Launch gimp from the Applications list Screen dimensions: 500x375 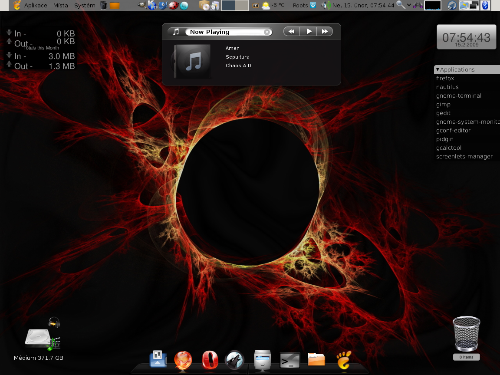click(x=443, y=104)
